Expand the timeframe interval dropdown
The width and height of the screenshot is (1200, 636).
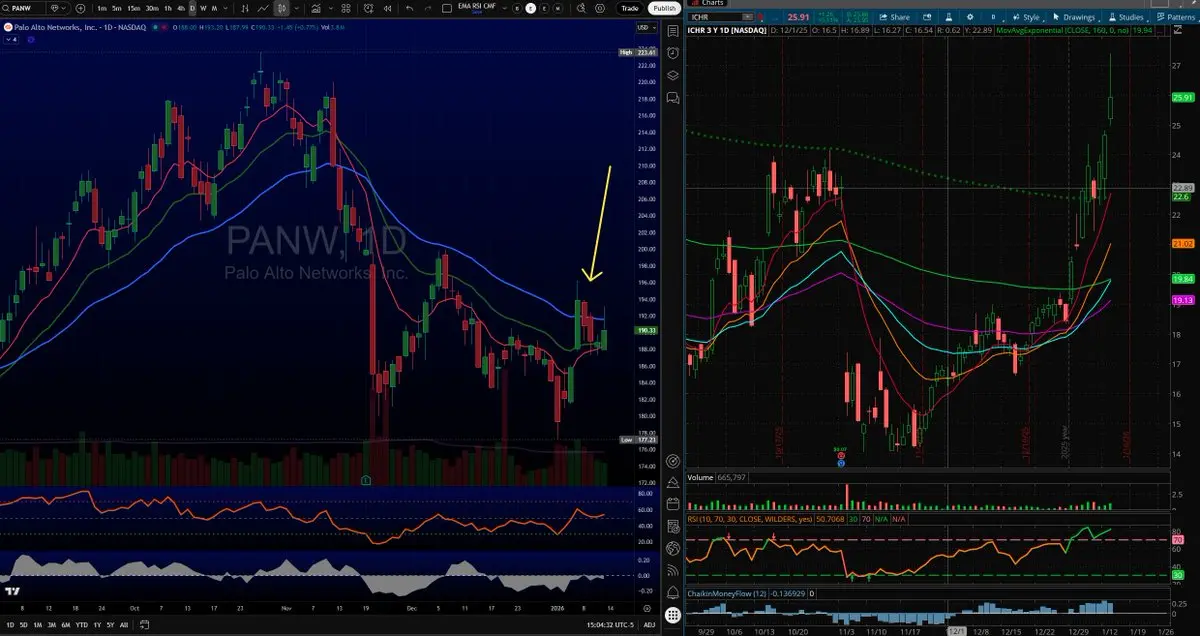coord(226,8)
